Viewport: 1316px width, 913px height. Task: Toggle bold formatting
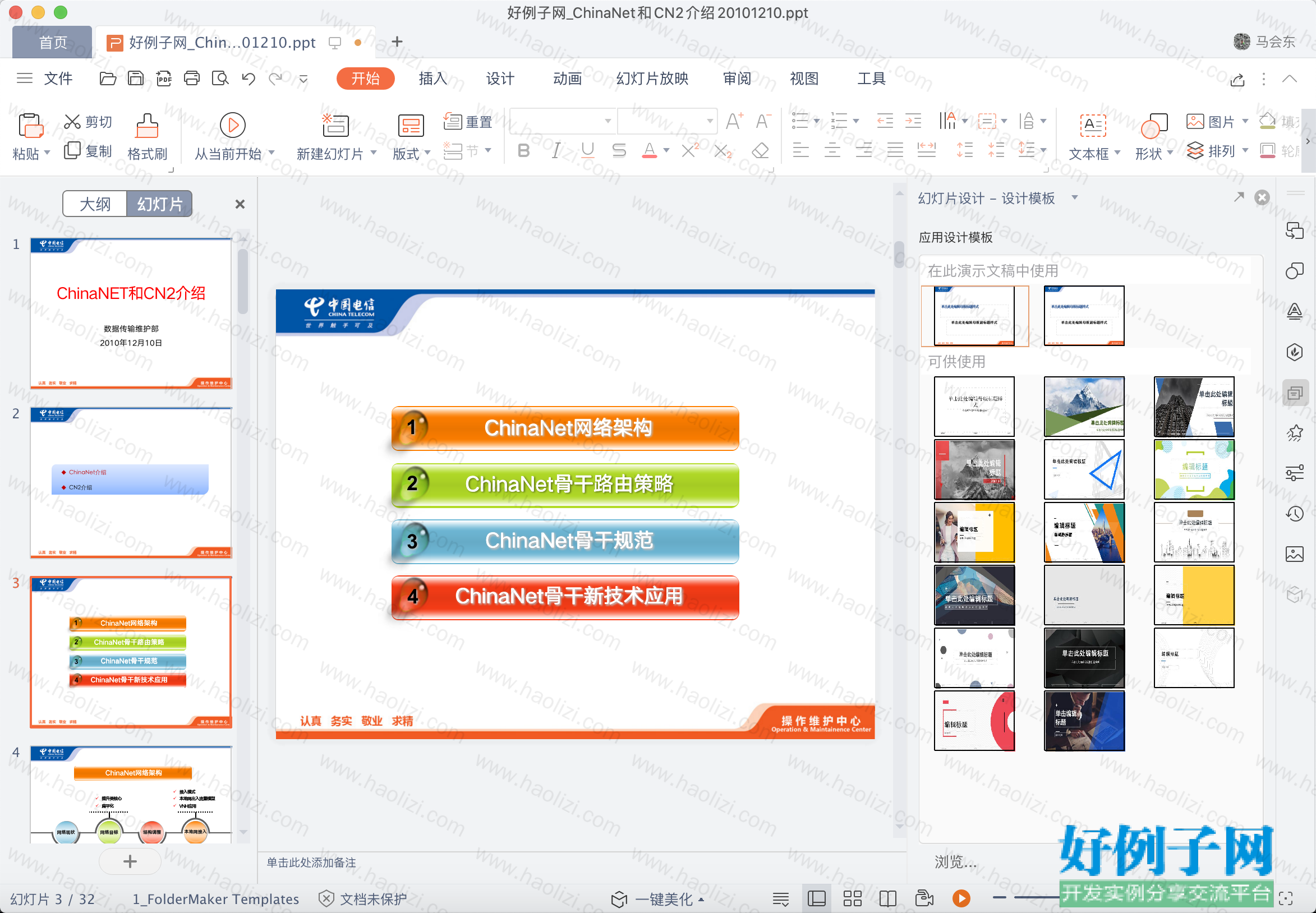523,150
